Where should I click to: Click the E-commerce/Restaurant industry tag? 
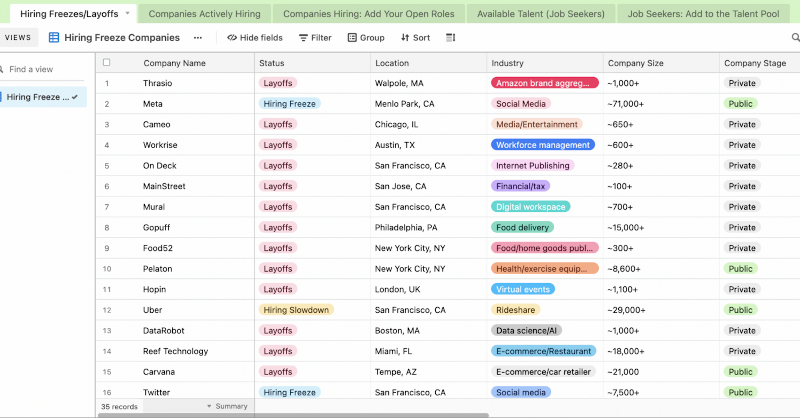543,351
